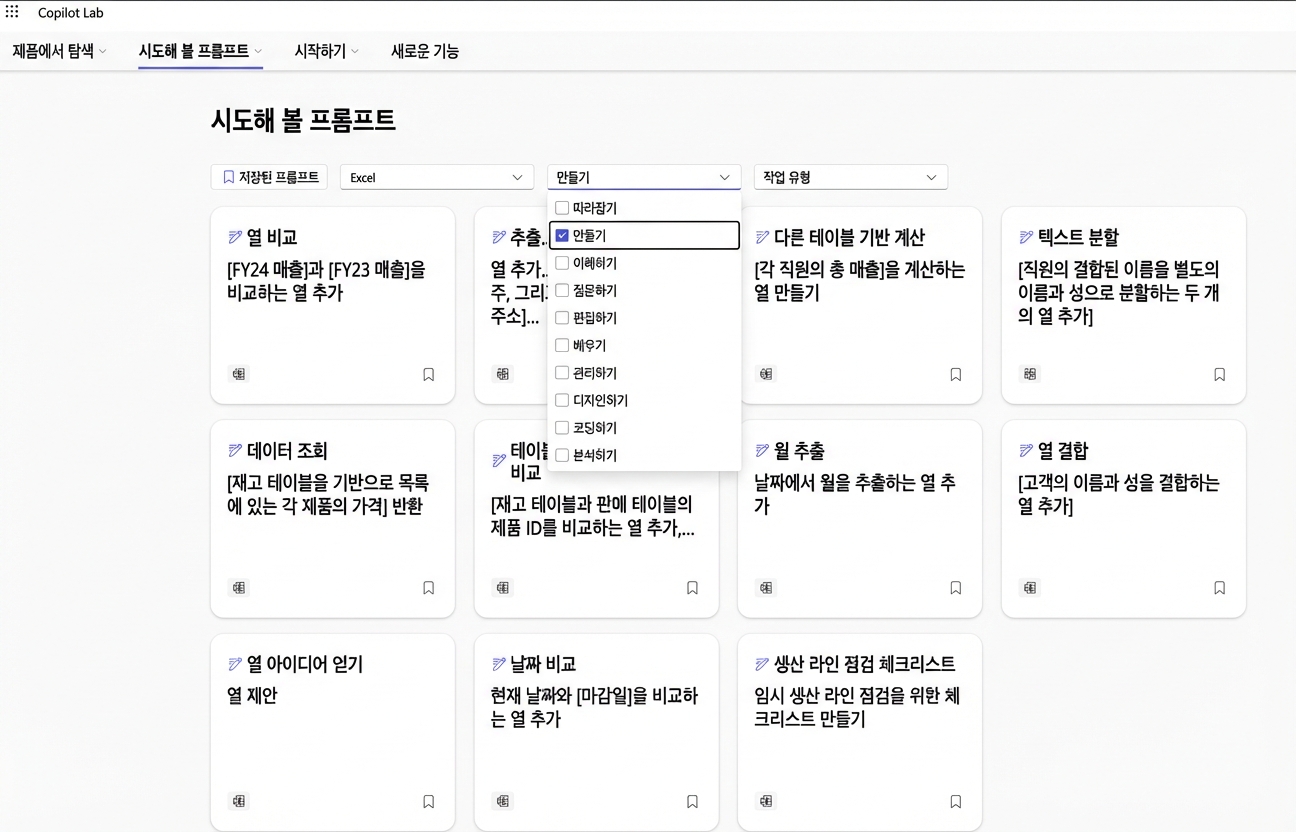The image size is (1296, 832).
Task: Check the 따라잡기 checkbox
Action: 562,208
